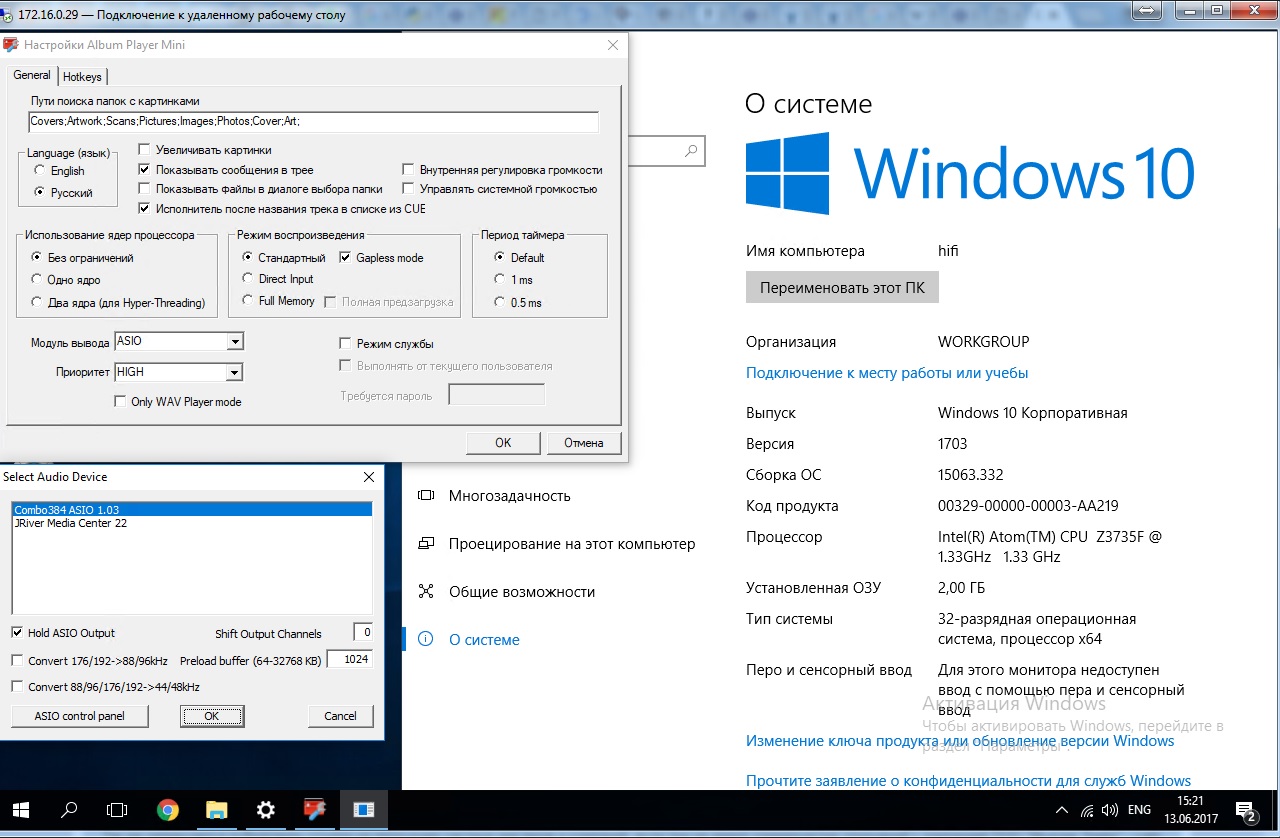Select Русский language radio button
Screen dimensions: 1280x838
click(x=39, y=192)
